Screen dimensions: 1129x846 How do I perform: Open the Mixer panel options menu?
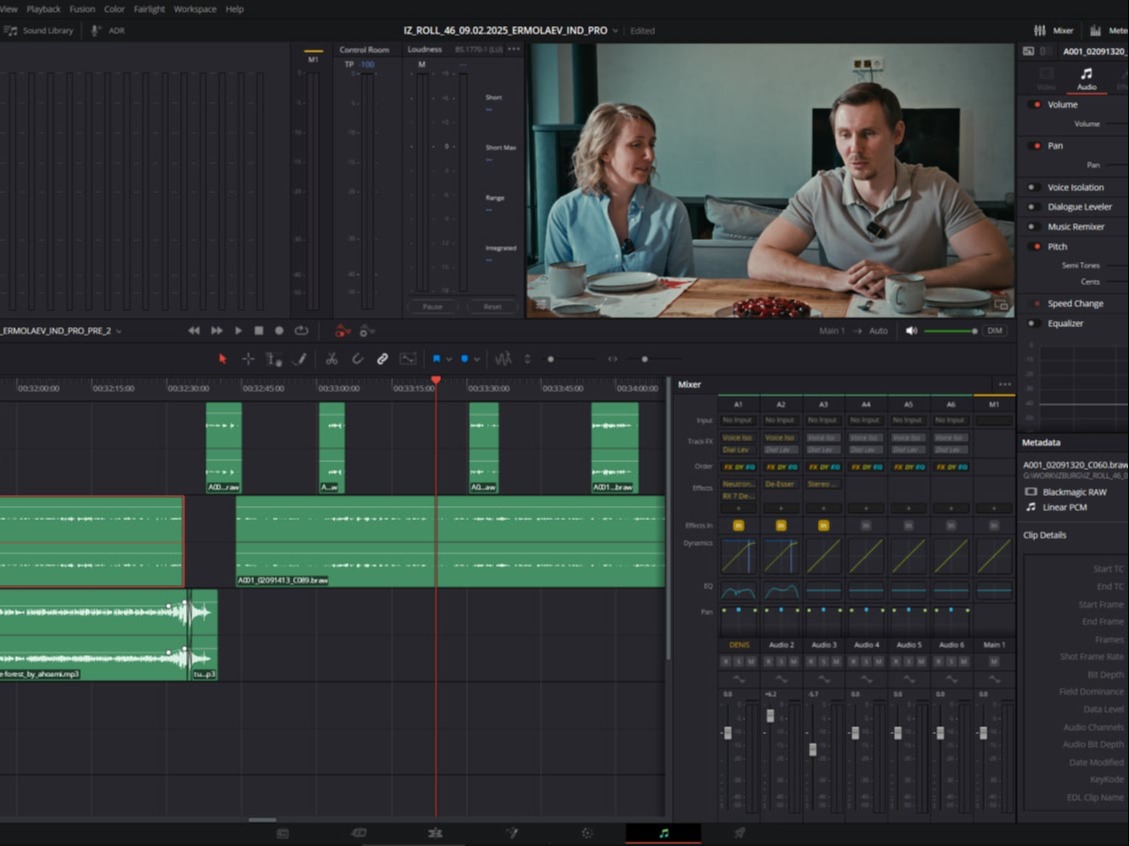[x=1005, y=384]
